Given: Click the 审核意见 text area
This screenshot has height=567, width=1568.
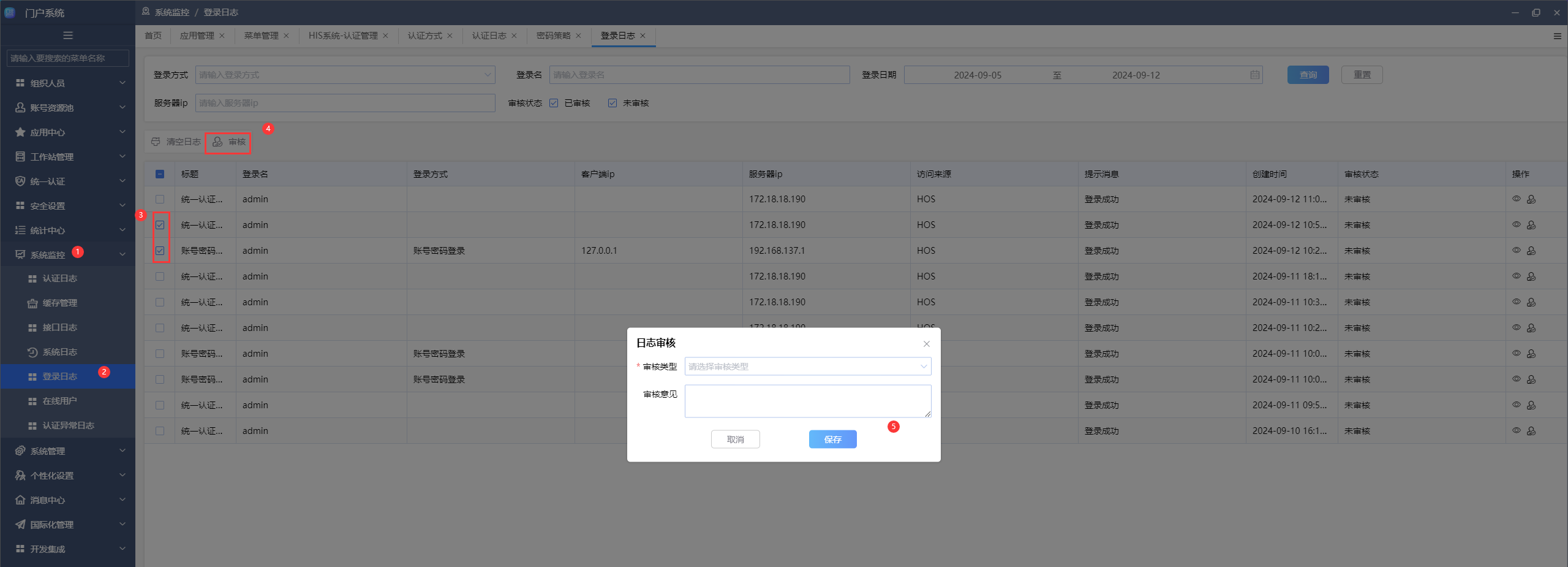Looking at the screenshot, I should 808,401.
